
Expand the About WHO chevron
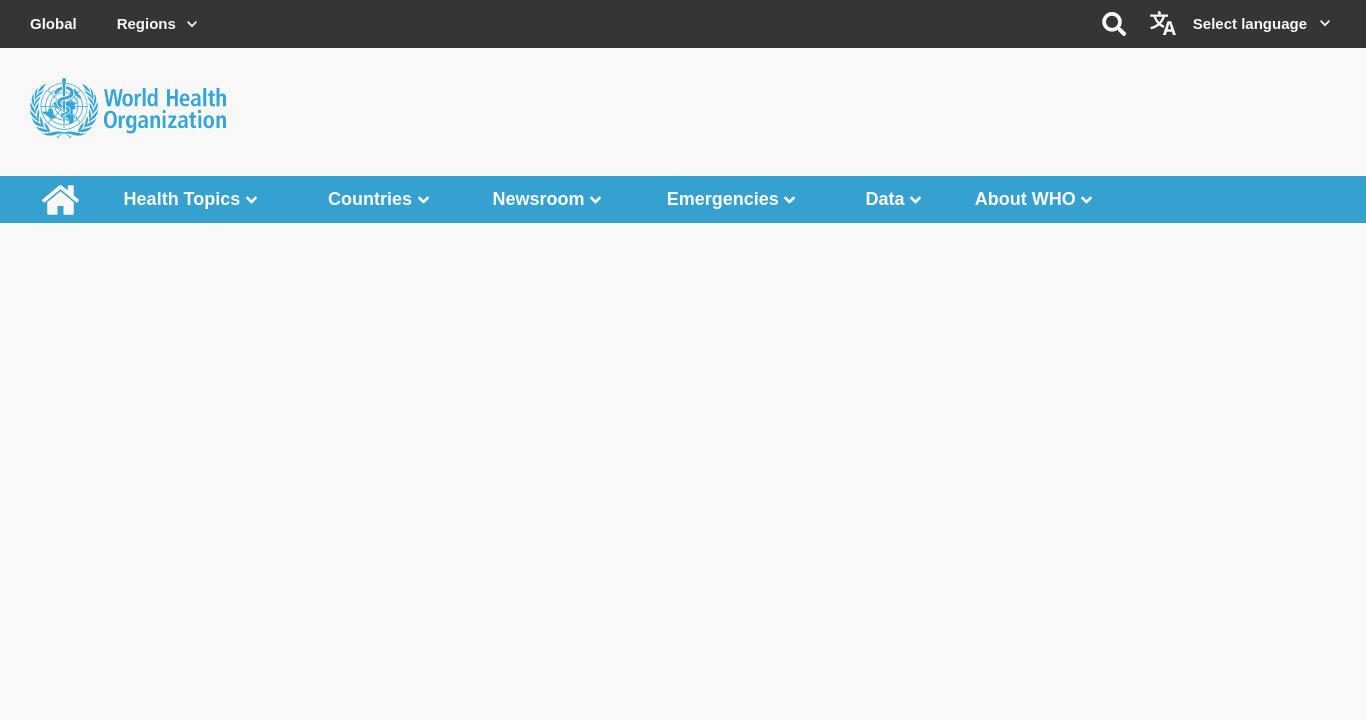(1087, 200)
